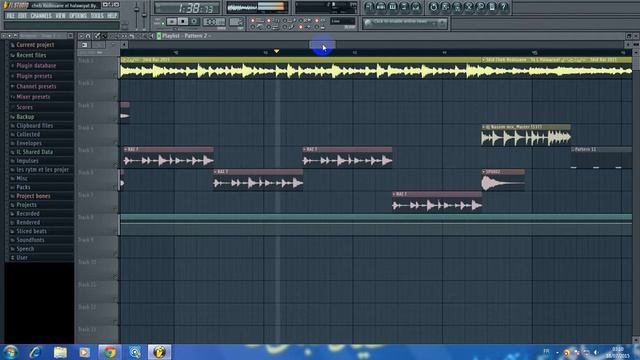The image size is (640, 360).
Task: Click the Play transport button
Action: point(172,21)
